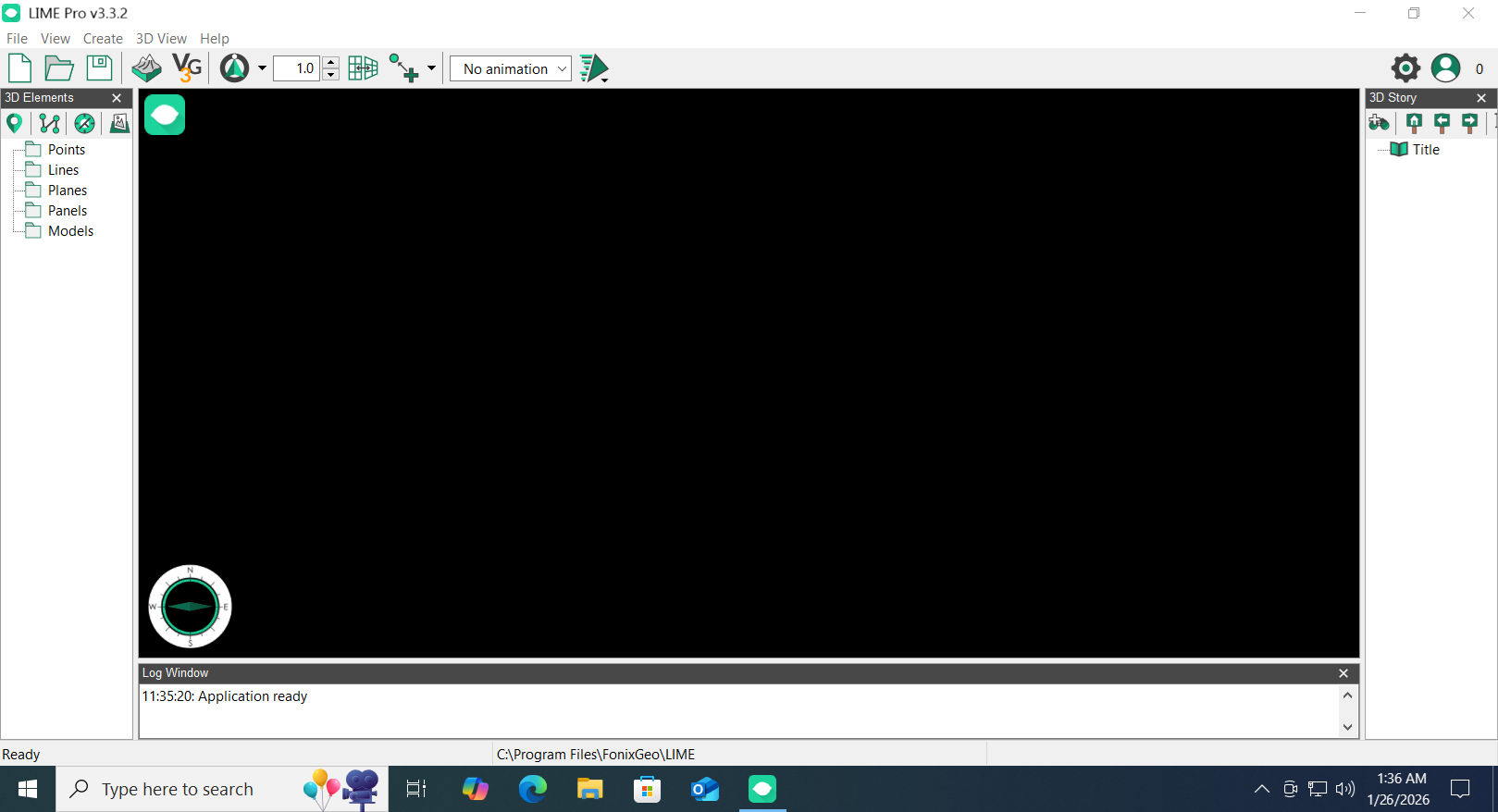Open the dropdown beside the add-point tool

click(431, 68)
